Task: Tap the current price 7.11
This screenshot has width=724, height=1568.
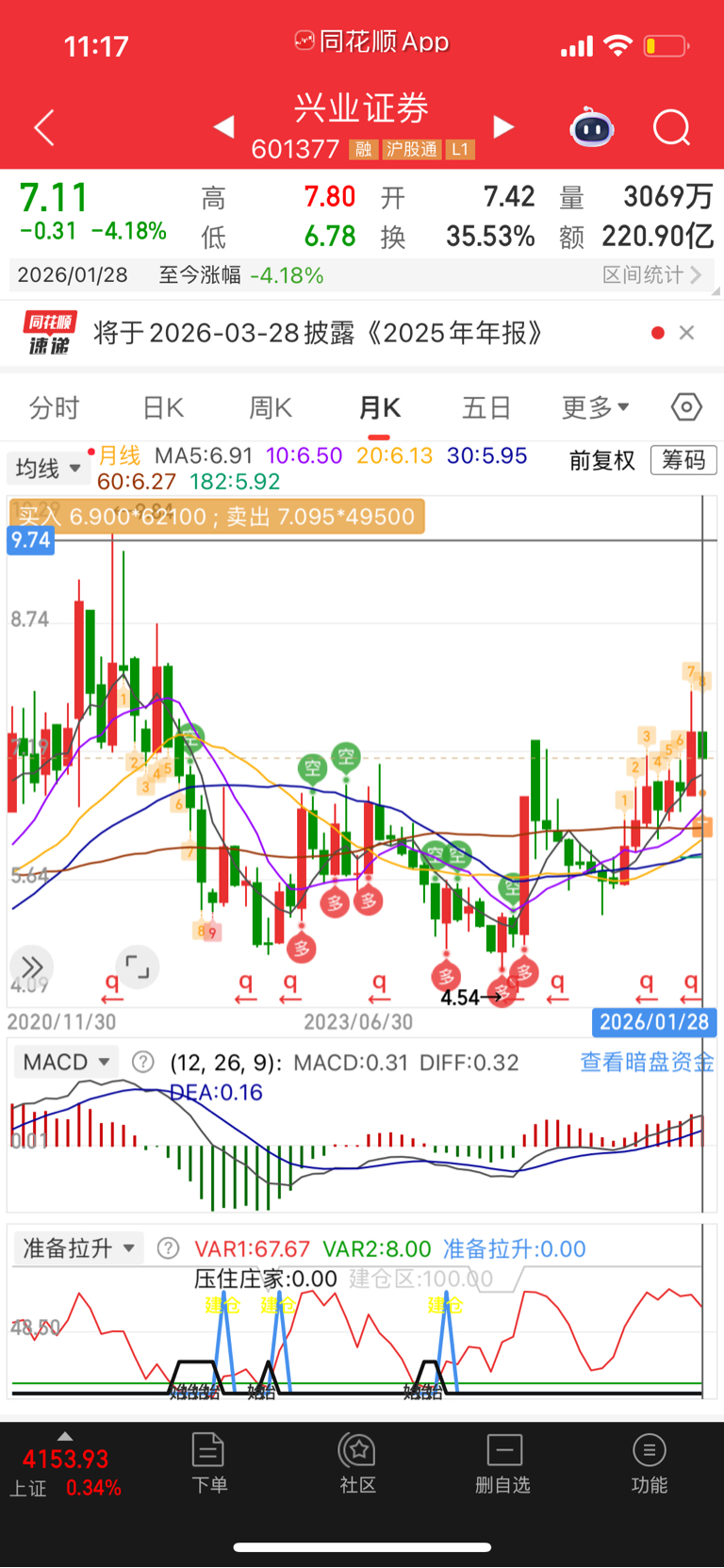Action: pos(55,198)
